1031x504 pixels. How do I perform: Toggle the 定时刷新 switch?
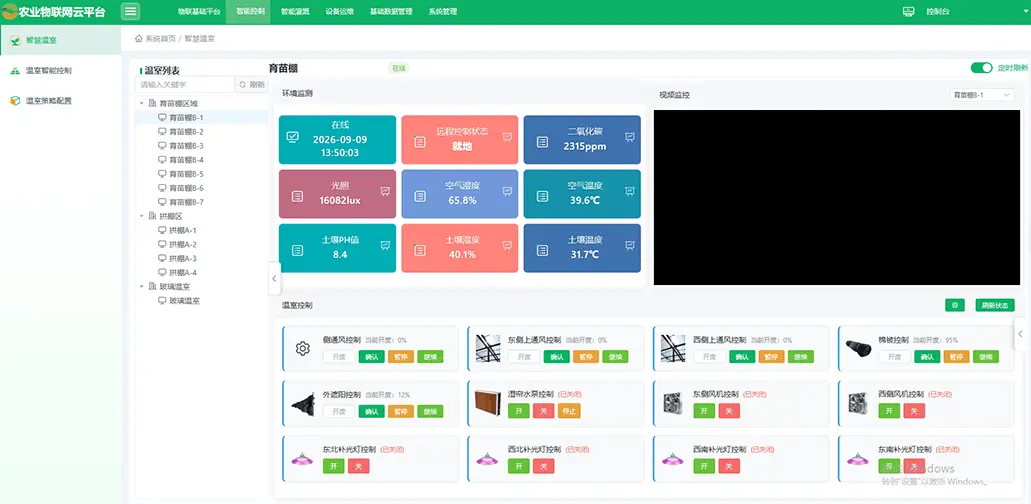coord(981,68)
